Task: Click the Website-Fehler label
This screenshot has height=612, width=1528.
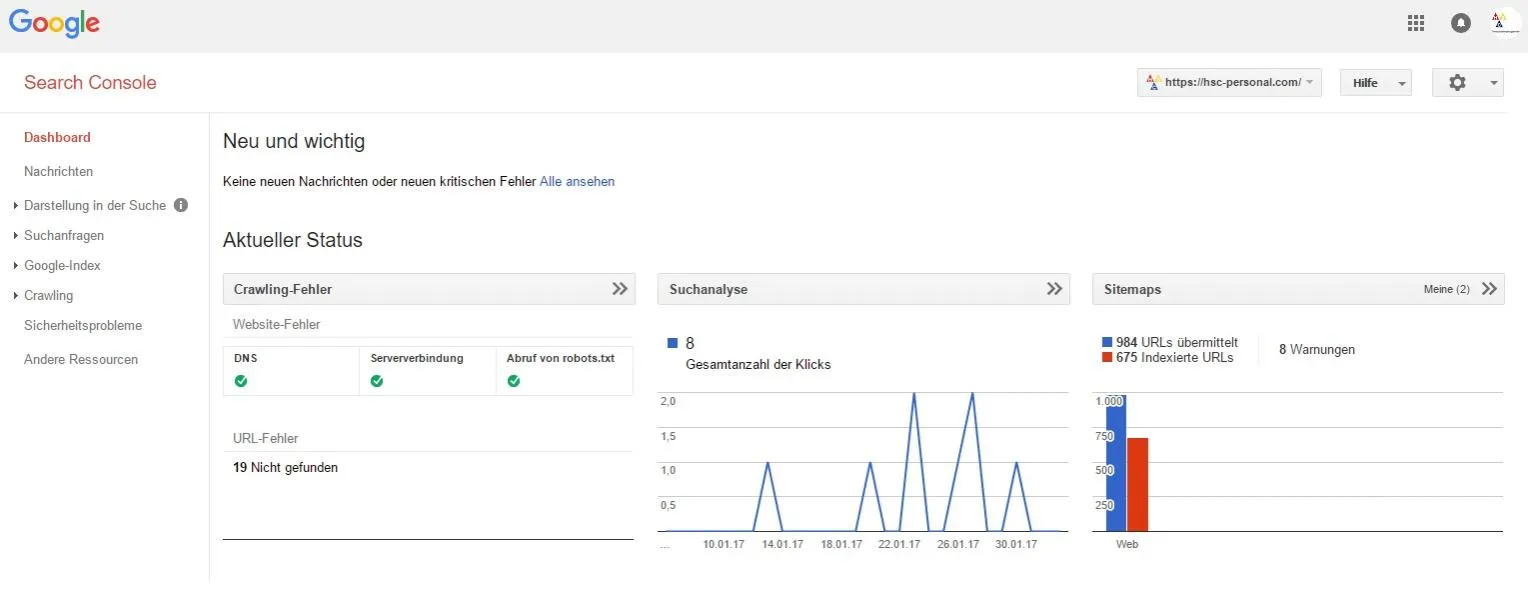Action: pos(277,324)
